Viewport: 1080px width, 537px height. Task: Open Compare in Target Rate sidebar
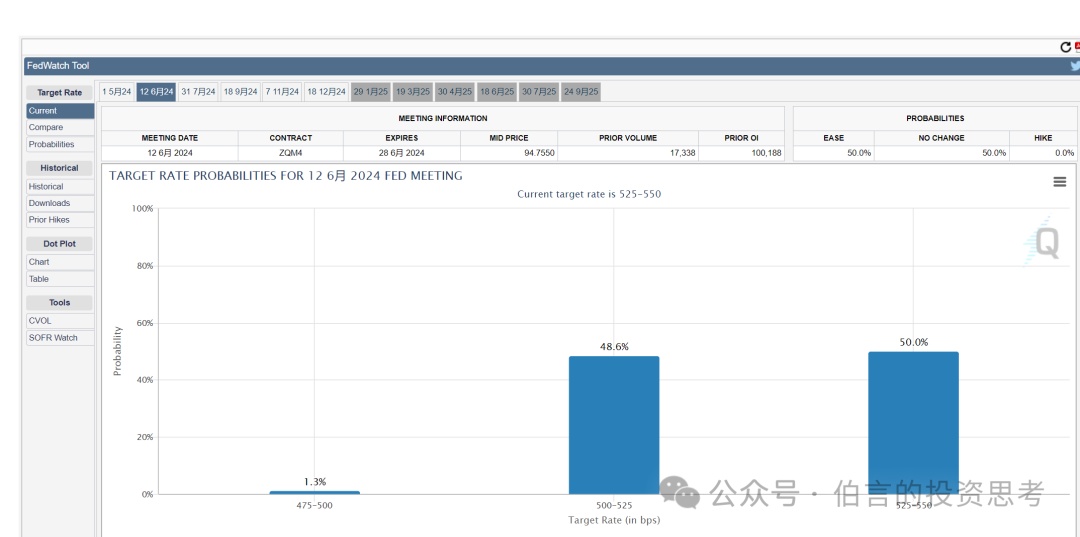pos(46,128)
